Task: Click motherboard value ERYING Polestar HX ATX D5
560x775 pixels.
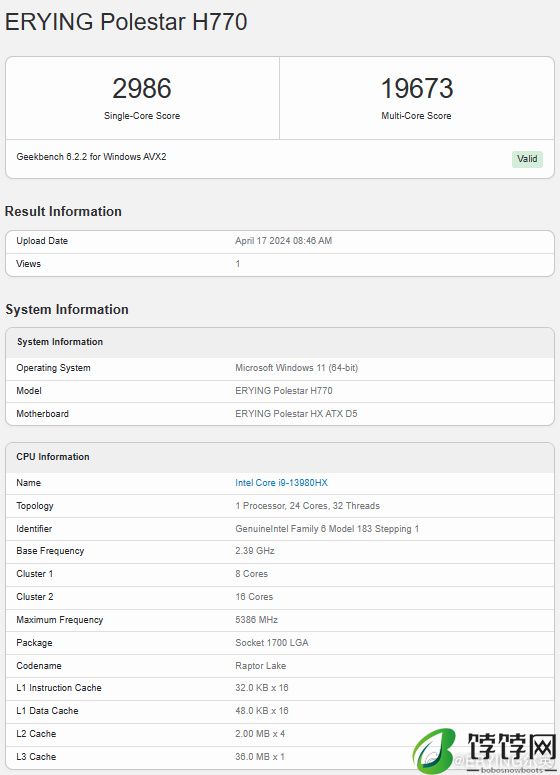Action: pos(296,414)
